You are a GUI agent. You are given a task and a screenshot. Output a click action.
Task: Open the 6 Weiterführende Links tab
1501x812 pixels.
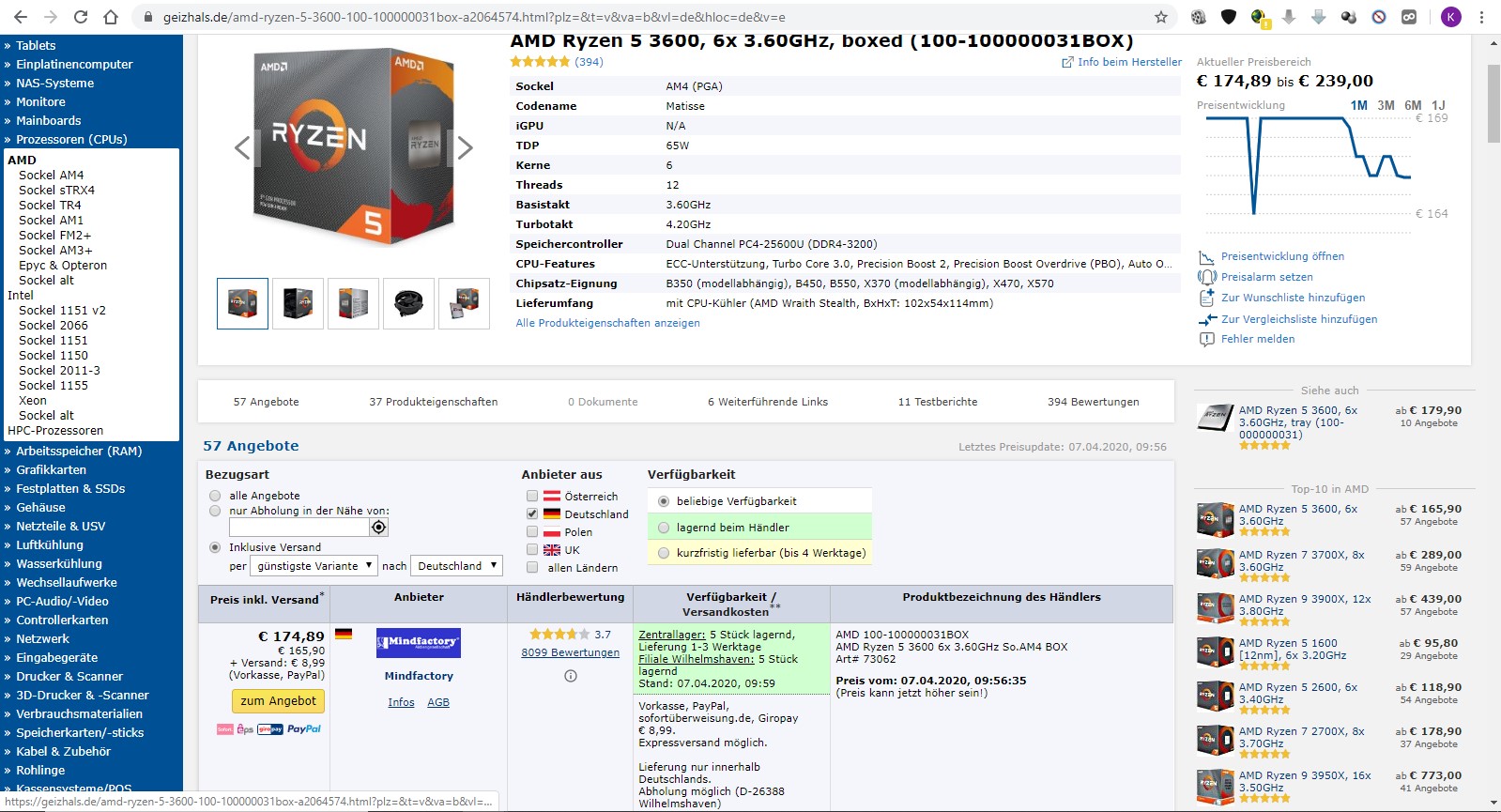[768, 402]
